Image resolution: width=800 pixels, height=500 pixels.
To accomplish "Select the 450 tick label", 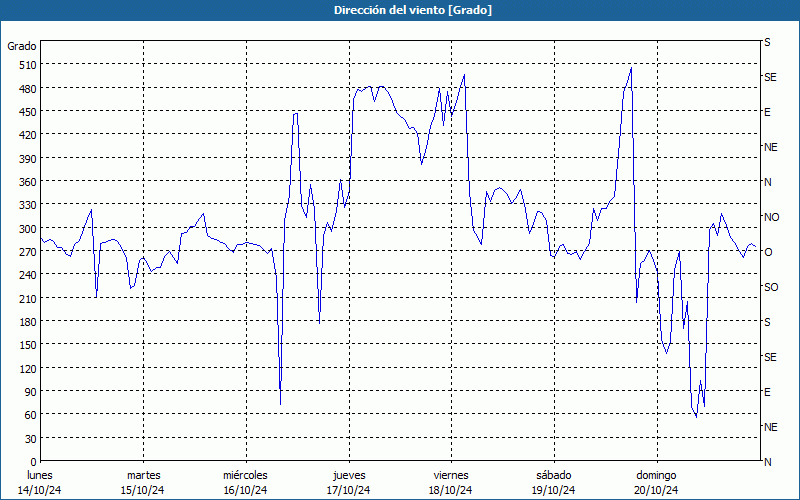I will 28,112.
